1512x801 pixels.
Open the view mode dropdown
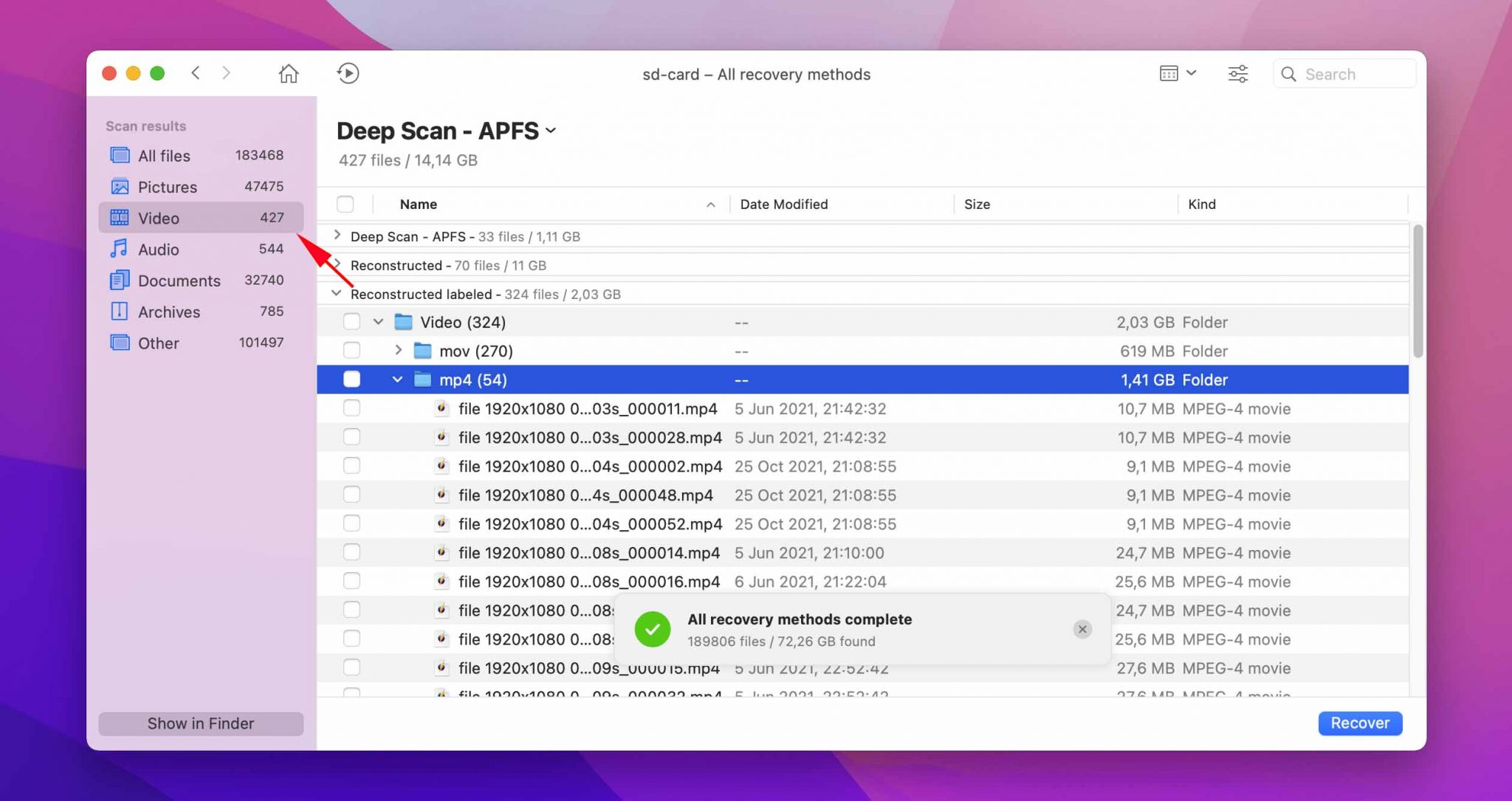(1178, 73)
